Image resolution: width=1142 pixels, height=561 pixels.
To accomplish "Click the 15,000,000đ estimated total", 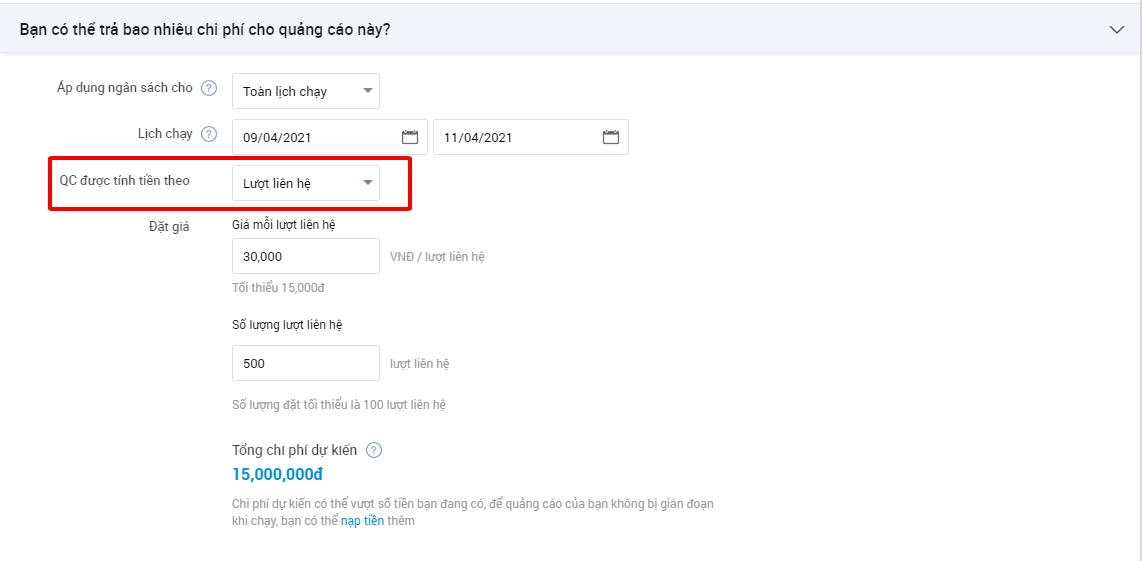I will [277, 474].
